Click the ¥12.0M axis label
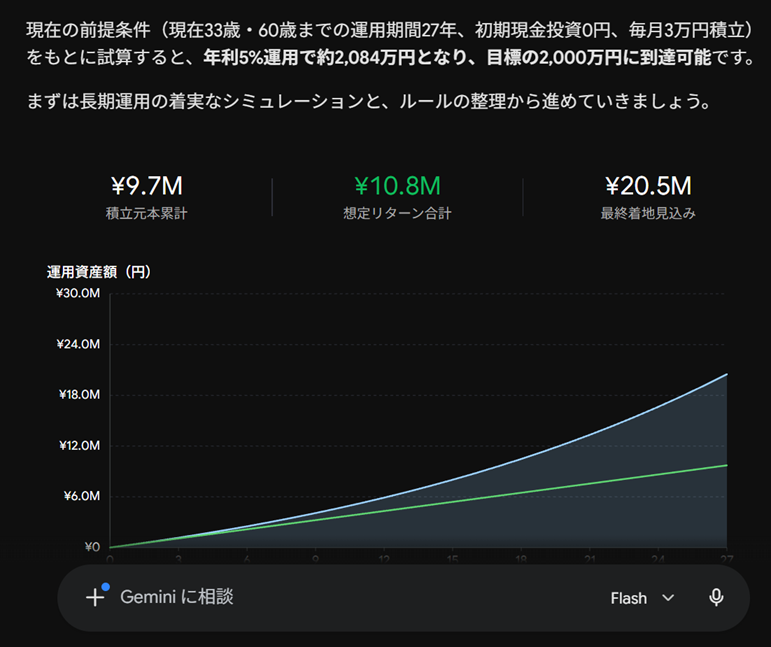771x647 pixels. 79,446
